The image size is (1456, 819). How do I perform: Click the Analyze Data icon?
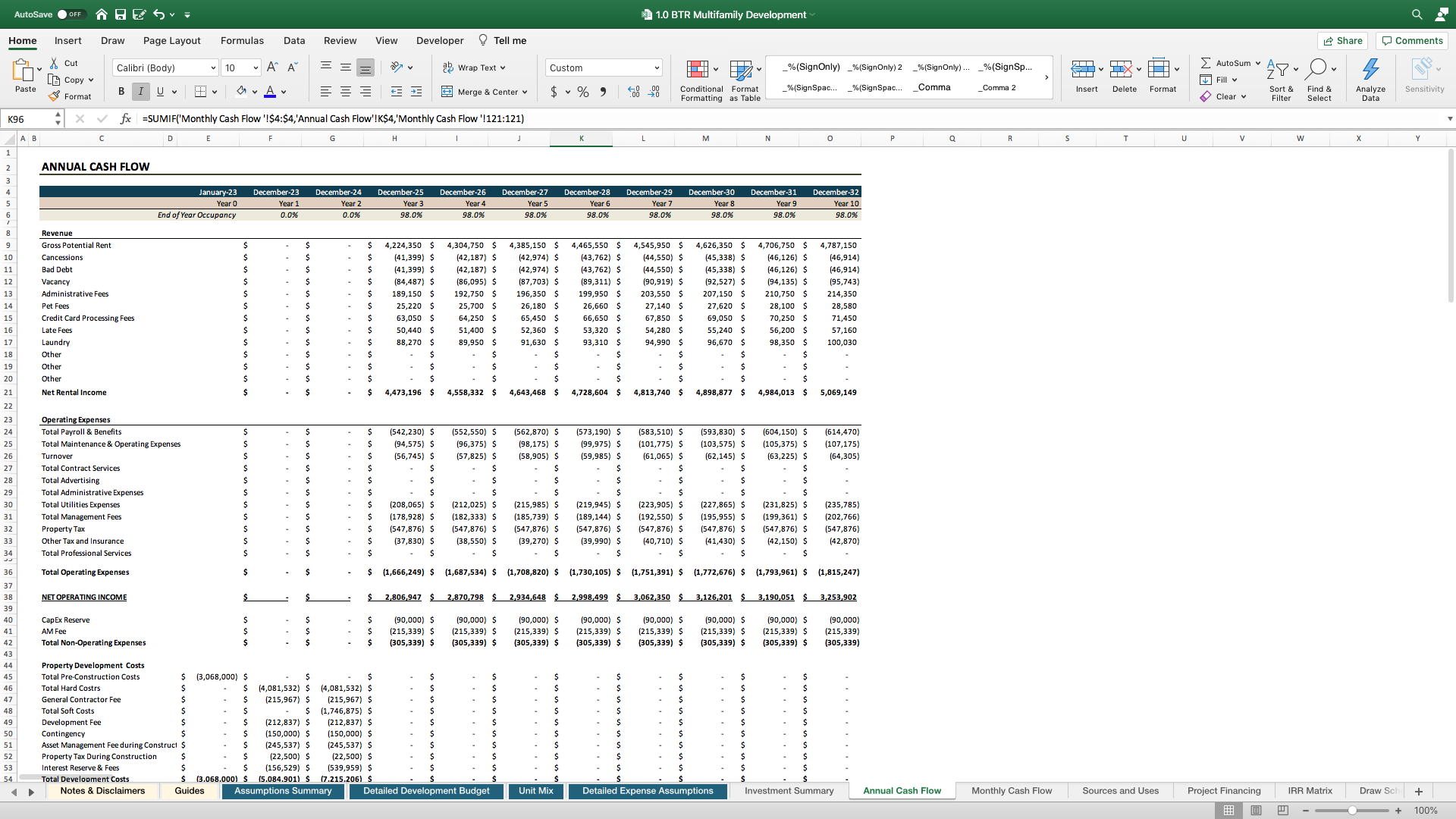(1370, 69)
